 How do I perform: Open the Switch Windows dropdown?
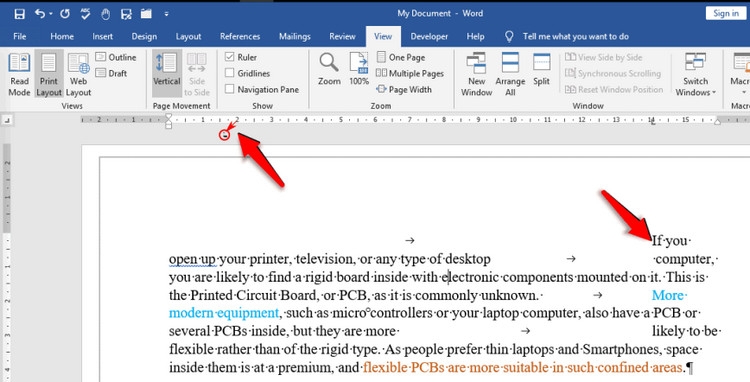(x=695, y=74)
